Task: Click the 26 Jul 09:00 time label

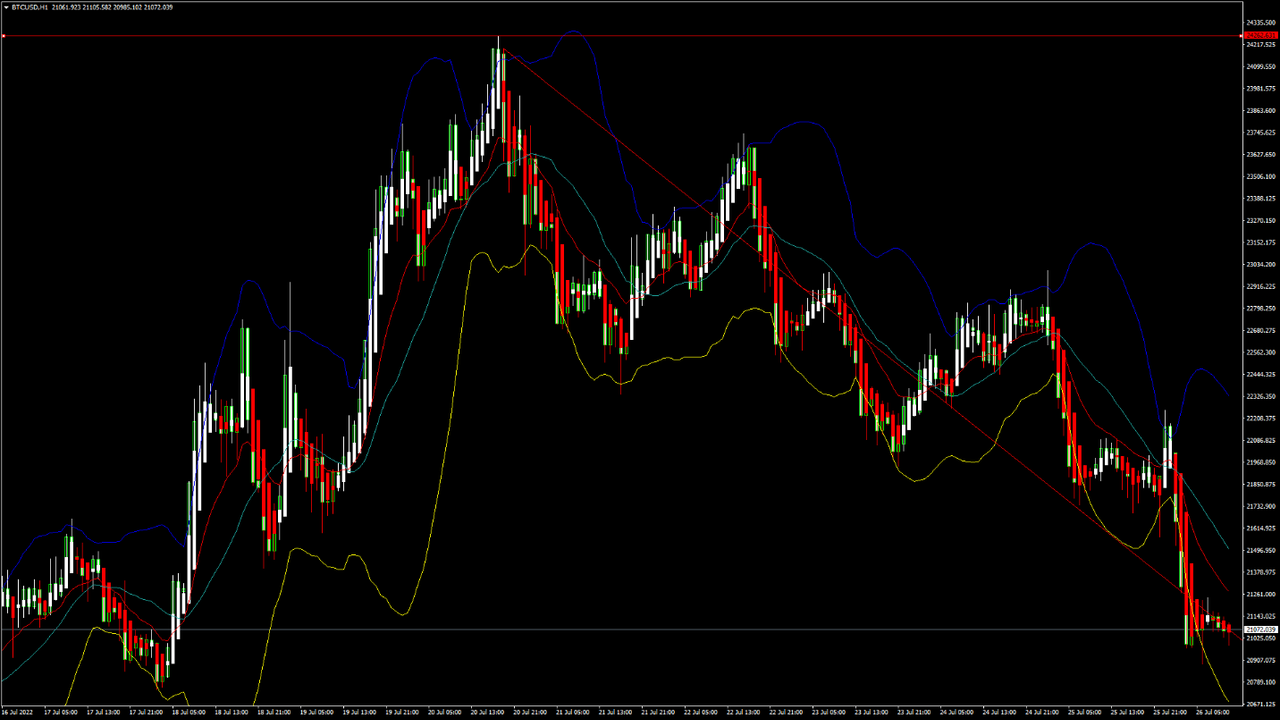Action: pos(1215,713)
